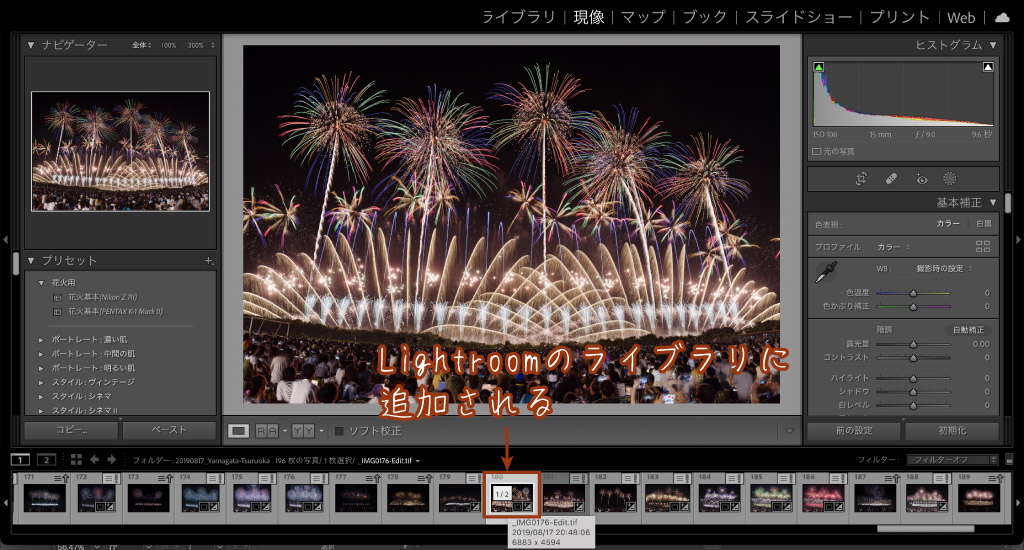Toggle the filmstrip filter switch
Image resolution: width=1024 pixels, height=550 pixels.
point(1009,460)
